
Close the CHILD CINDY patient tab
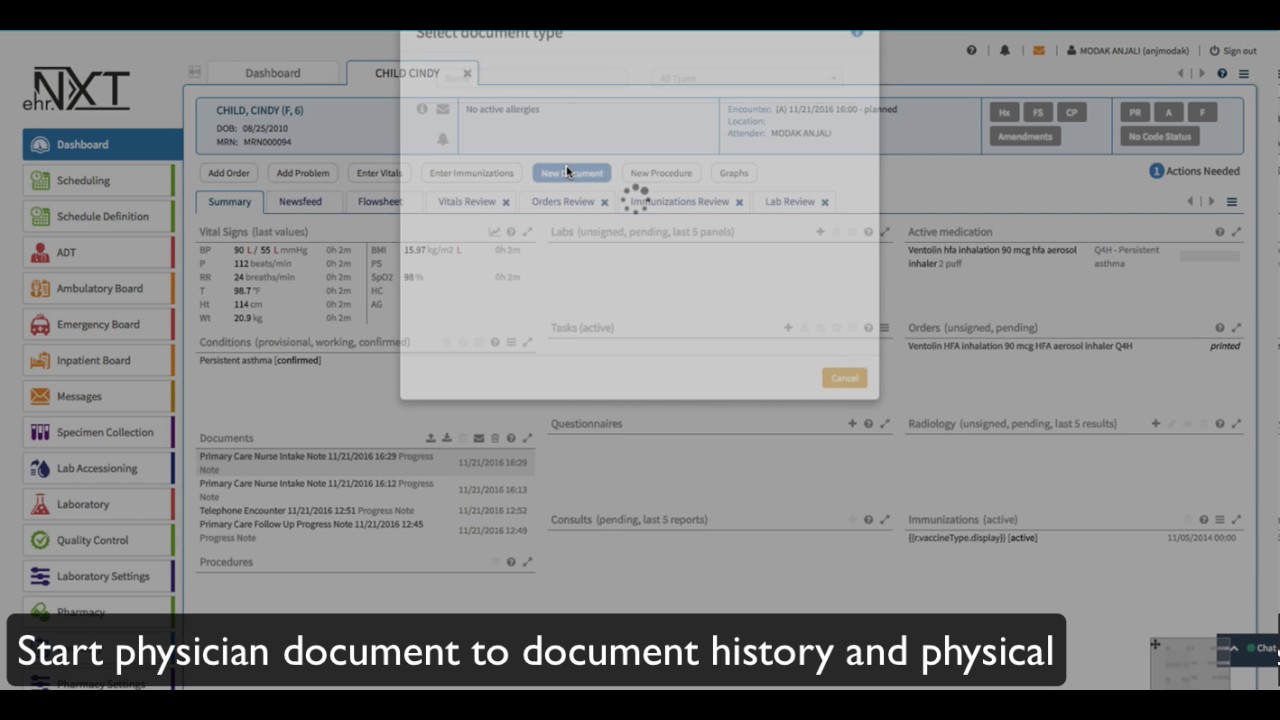(467, 73)
